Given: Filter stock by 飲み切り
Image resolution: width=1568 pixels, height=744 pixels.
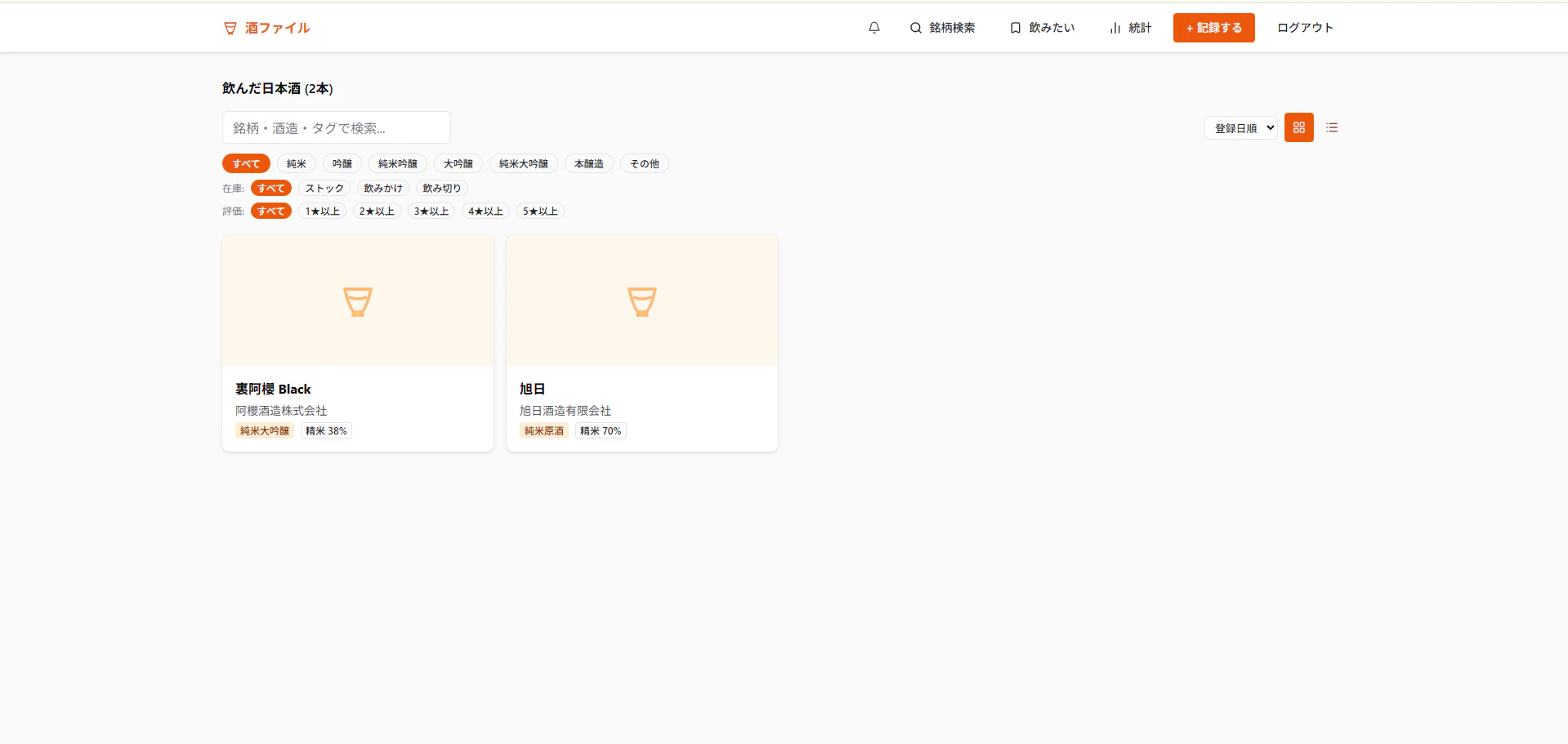Looking at the screenshot, I should pyautogui.click(x=442, y=188).
